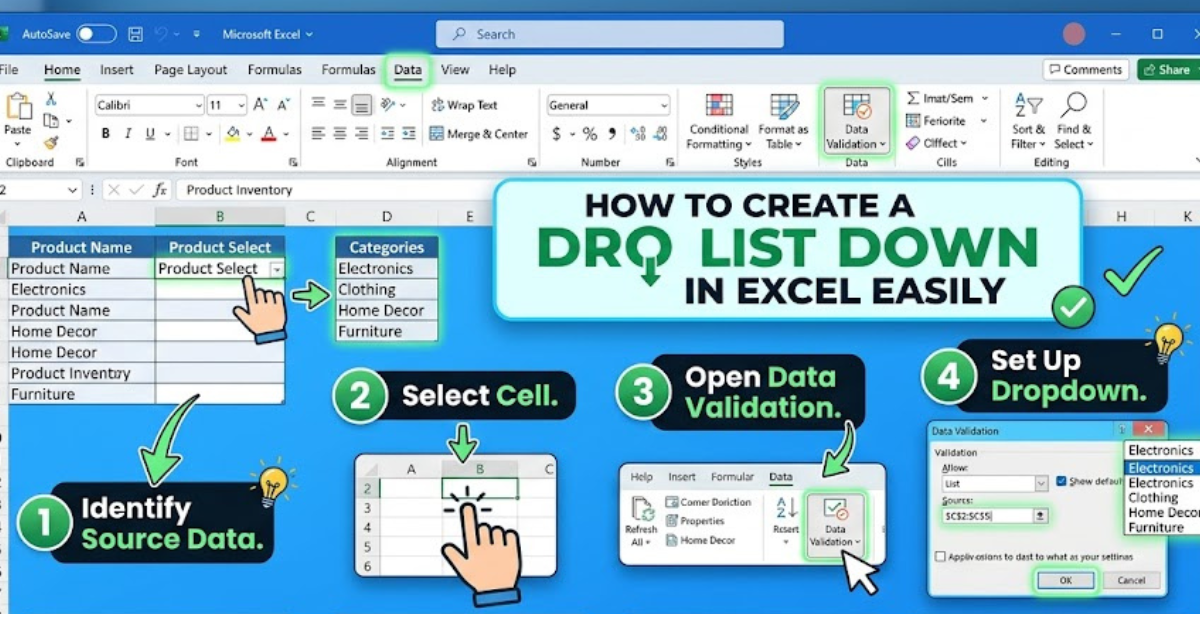Viewport: 1200px width, 628px height.
Task: Apply the dollar currency format
Action: point(557,134)
